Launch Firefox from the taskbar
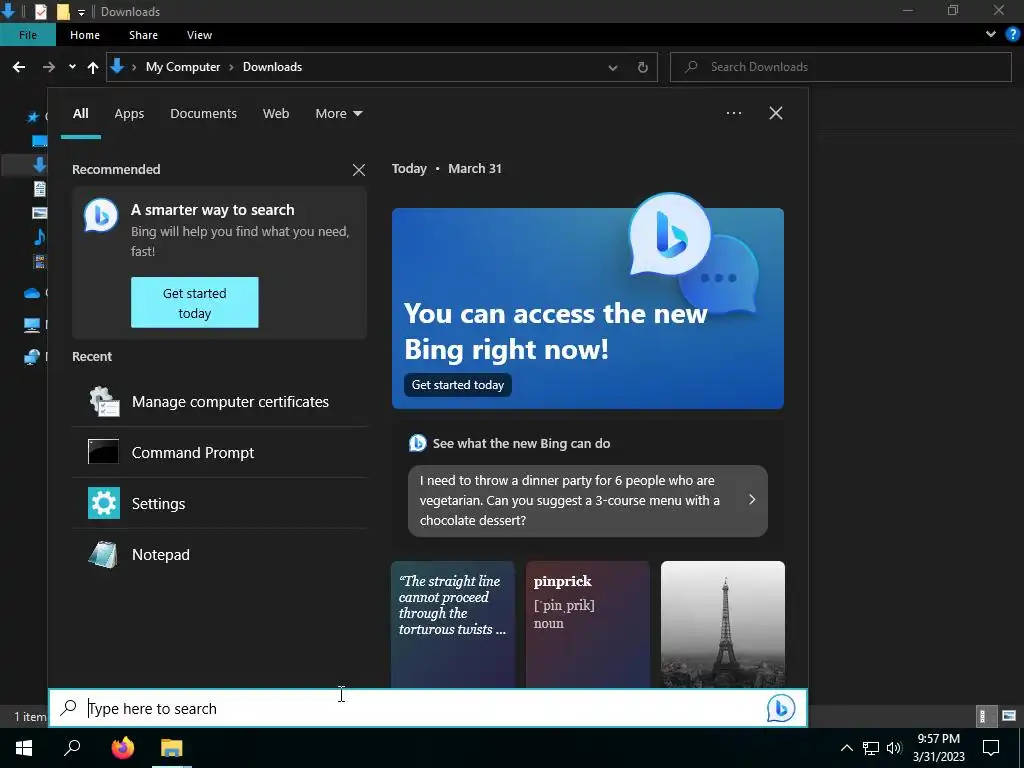1024x768 pixels. point(122,748)
